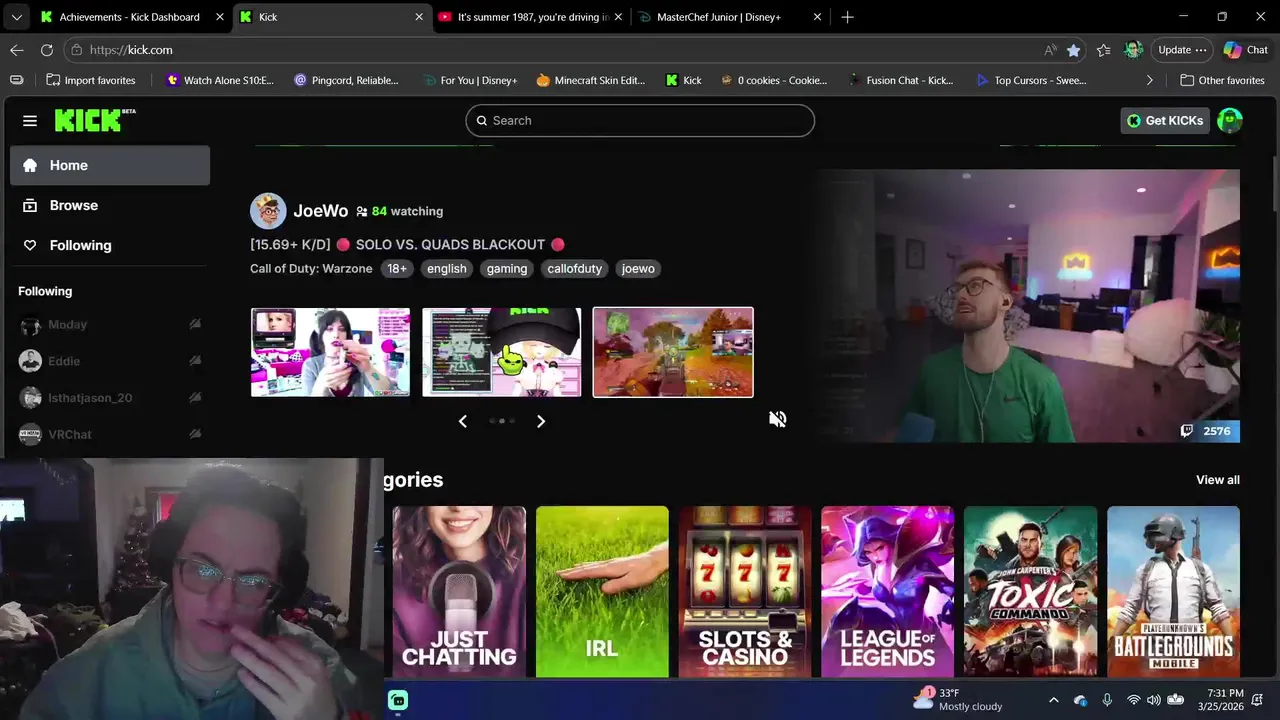
Task: Click View all categories
Action: [1218, 480]
